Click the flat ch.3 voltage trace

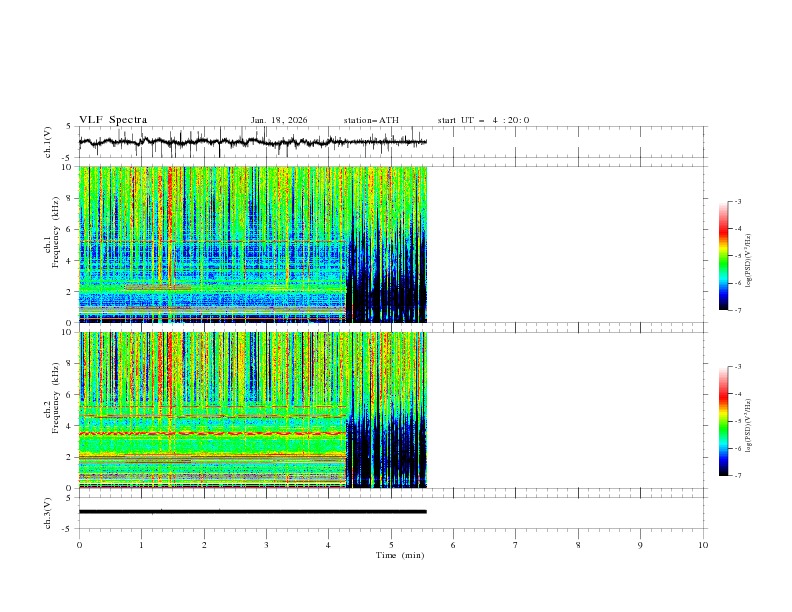point(253,512)
